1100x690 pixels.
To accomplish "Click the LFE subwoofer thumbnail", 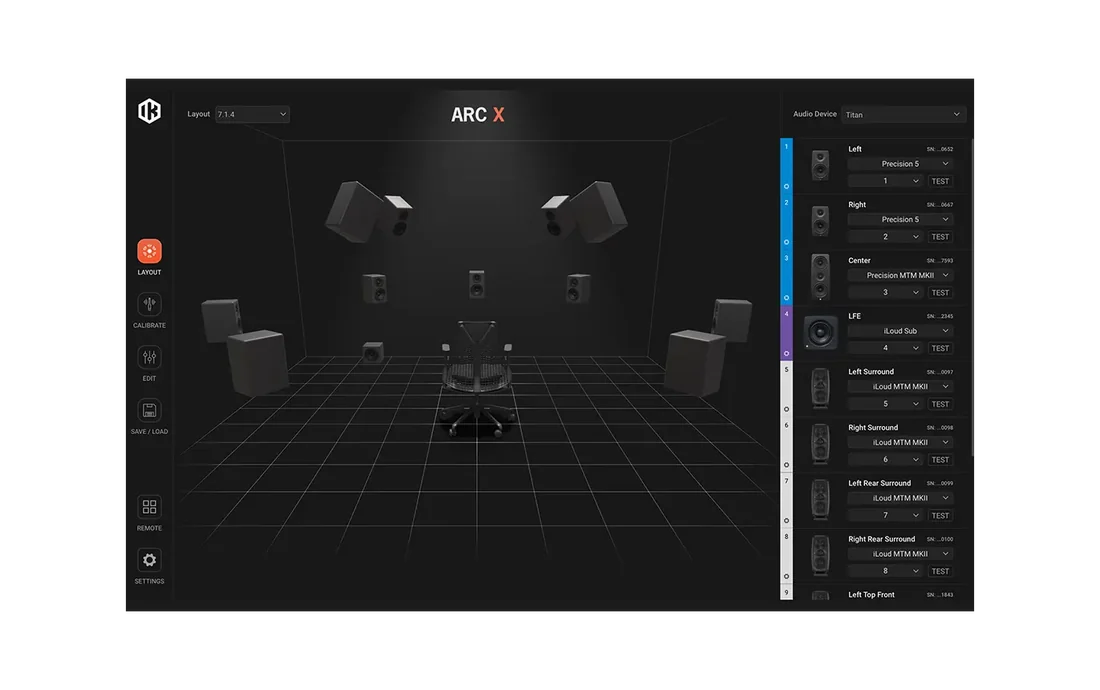I will (x=820, y=332).
